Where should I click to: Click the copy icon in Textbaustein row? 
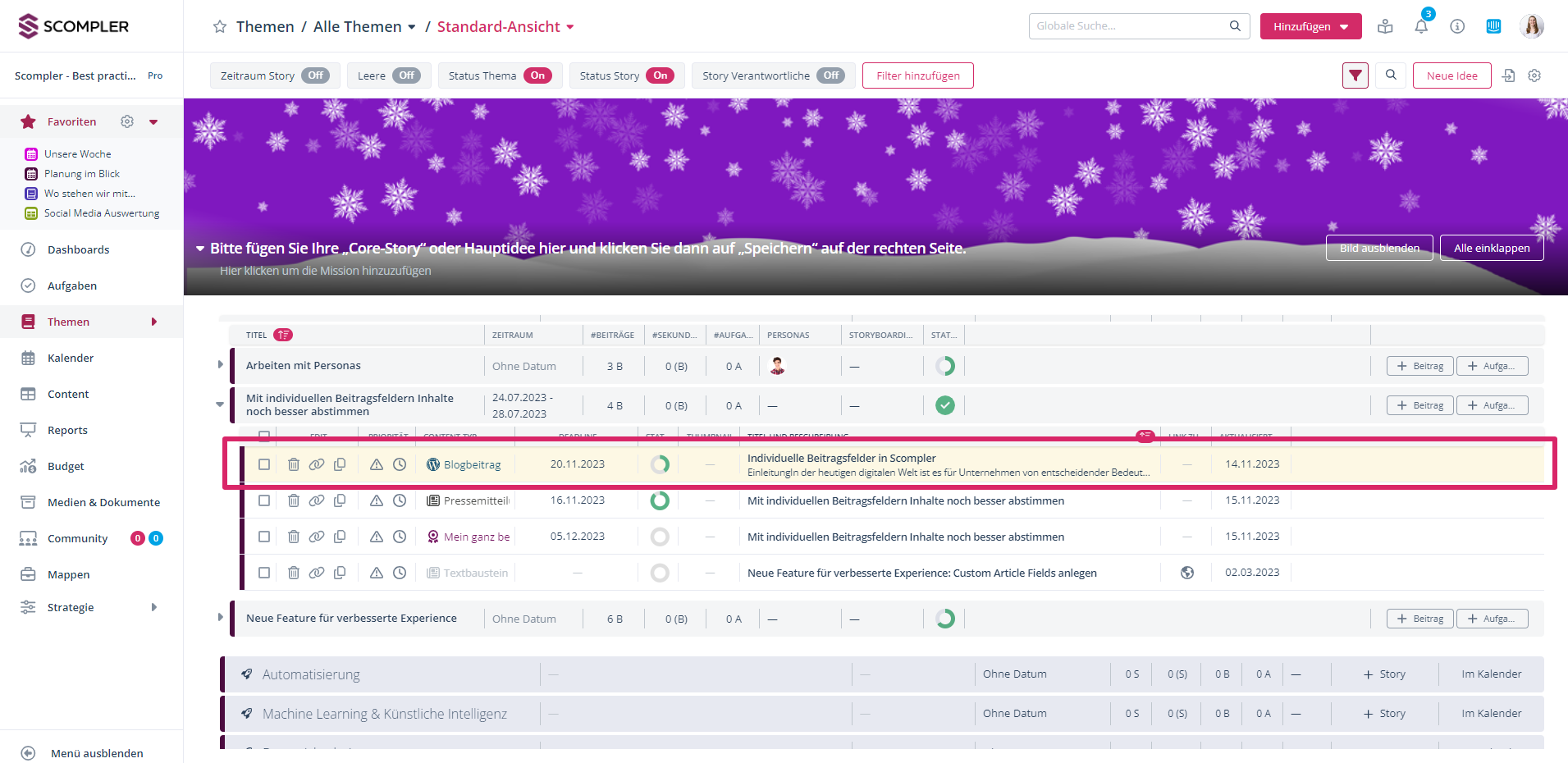tap(340, 573)
